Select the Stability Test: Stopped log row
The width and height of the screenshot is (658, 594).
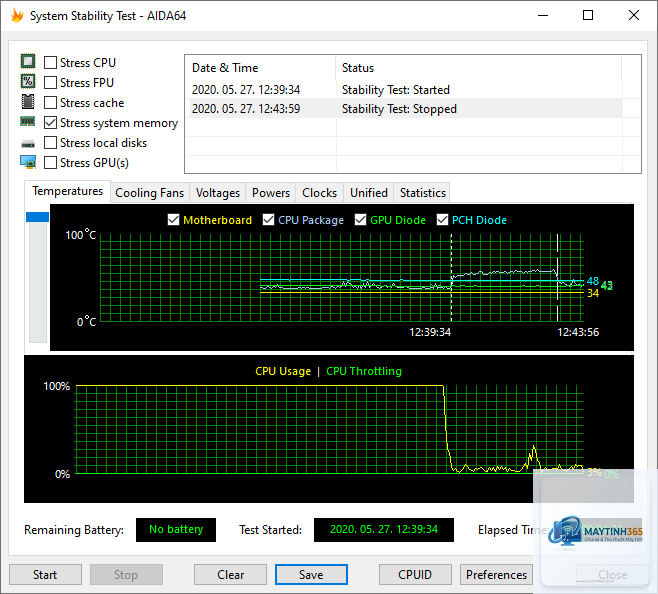coord(405,109)
